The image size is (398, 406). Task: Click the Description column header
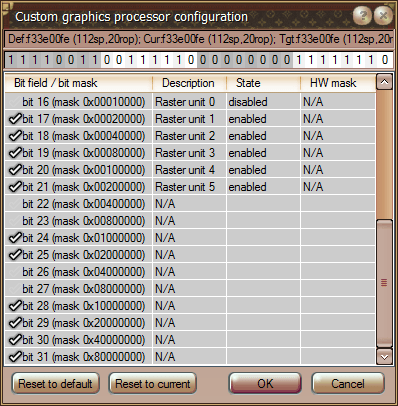coord(189,83)
